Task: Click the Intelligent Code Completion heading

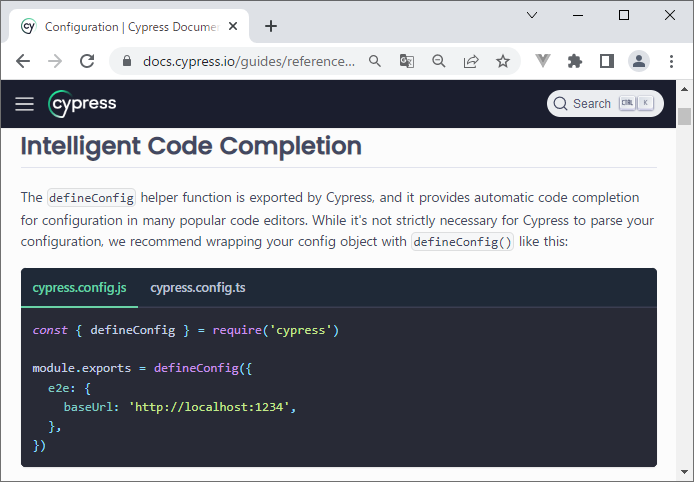Action: click(x=191, y=146)
